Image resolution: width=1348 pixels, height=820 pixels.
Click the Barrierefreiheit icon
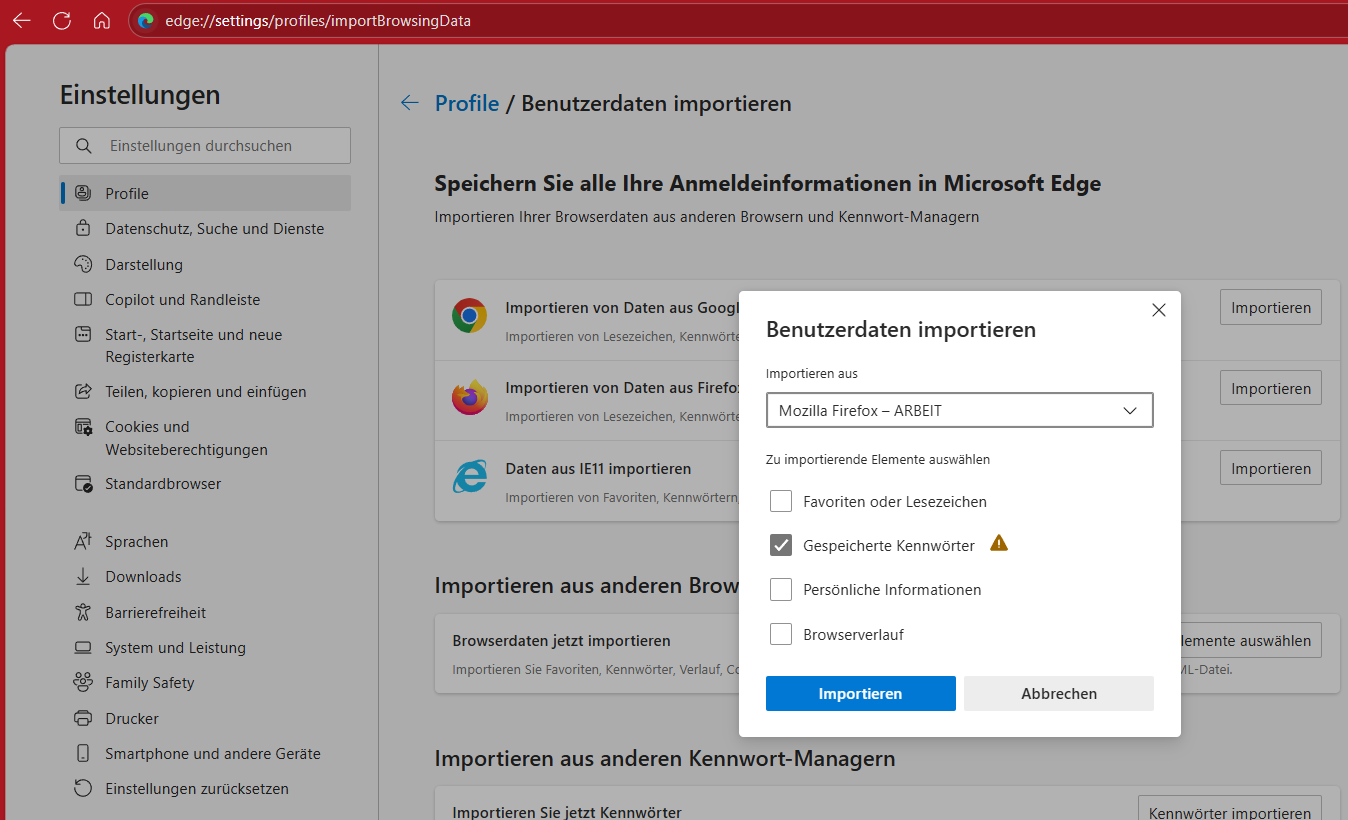[x=84, y=613]
